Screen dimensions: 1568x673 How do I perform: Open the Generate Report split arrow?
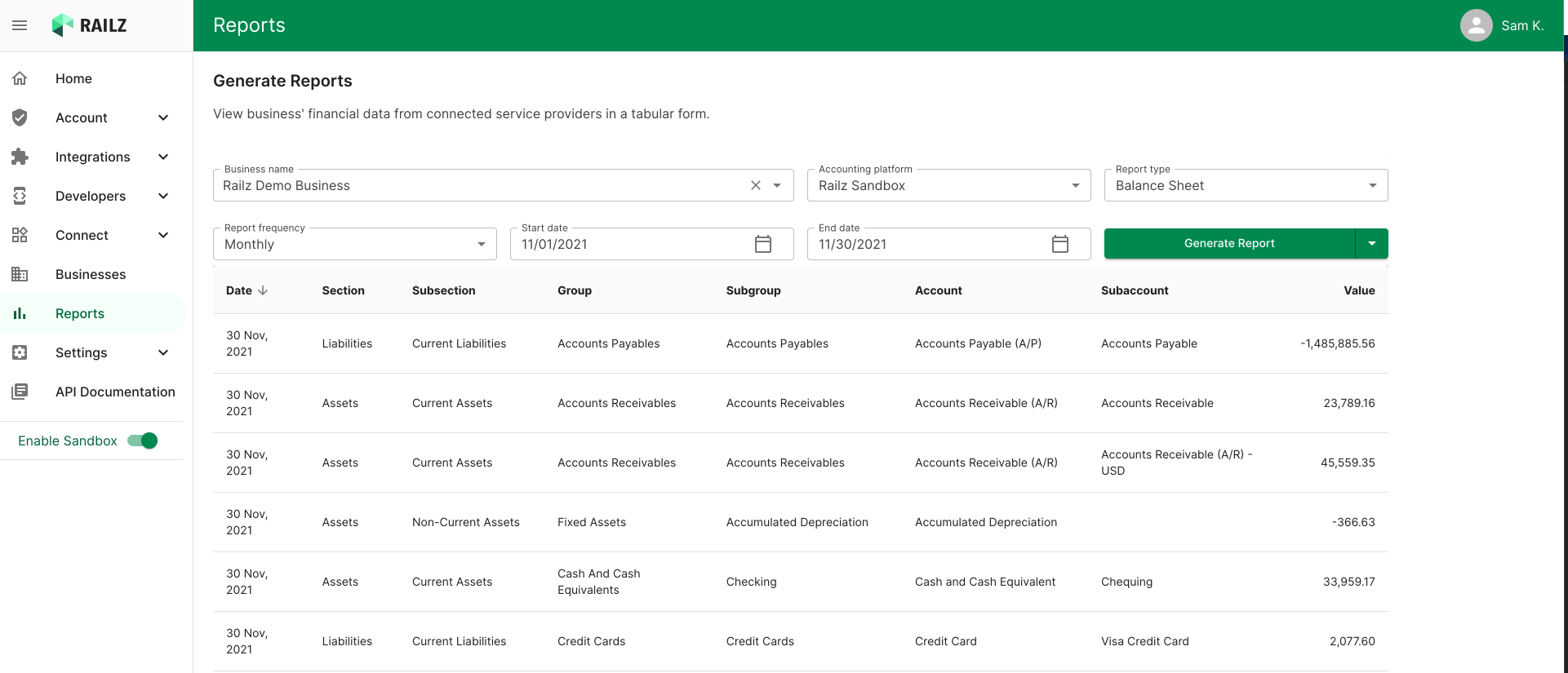coord(1372,243)
